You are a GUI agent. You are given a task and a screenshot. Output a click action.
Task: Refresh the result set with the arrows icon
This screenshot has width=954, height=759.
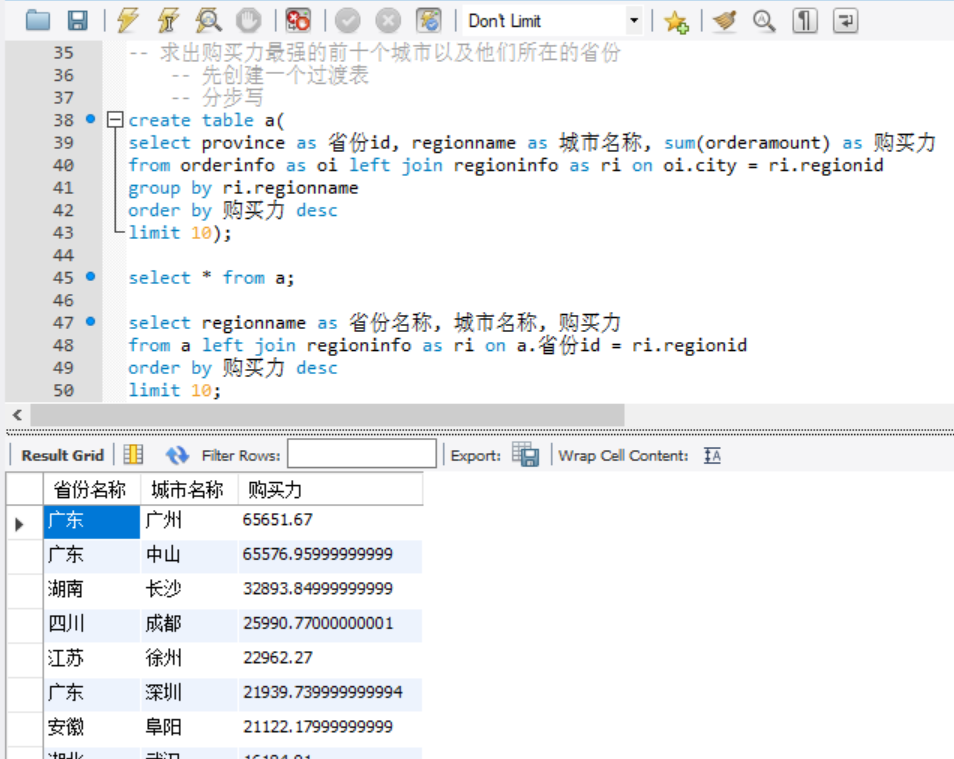tap(177, 455)
